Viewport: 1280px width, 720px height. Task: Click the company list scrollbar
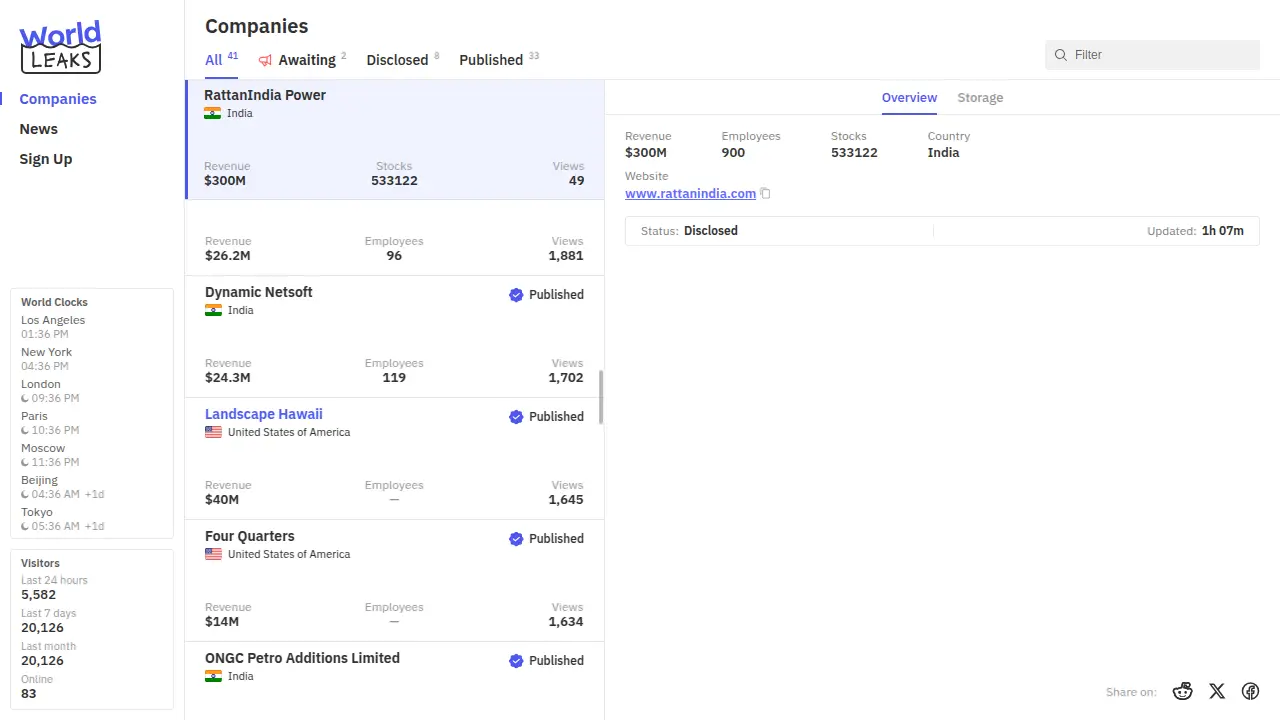(601, 397)
